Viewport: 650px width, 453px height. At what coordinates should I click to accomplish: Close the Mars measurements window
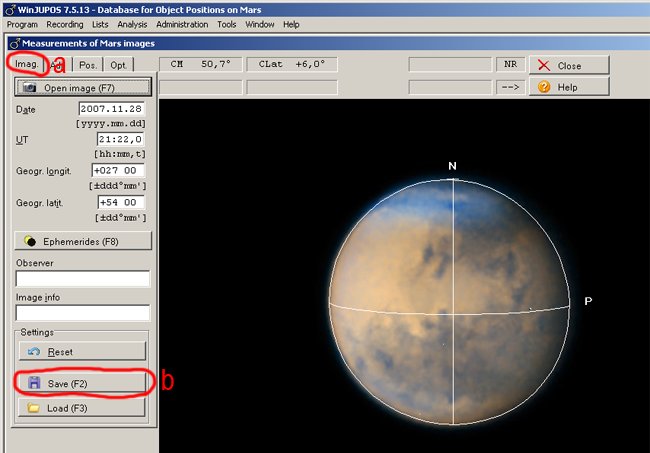568,65
